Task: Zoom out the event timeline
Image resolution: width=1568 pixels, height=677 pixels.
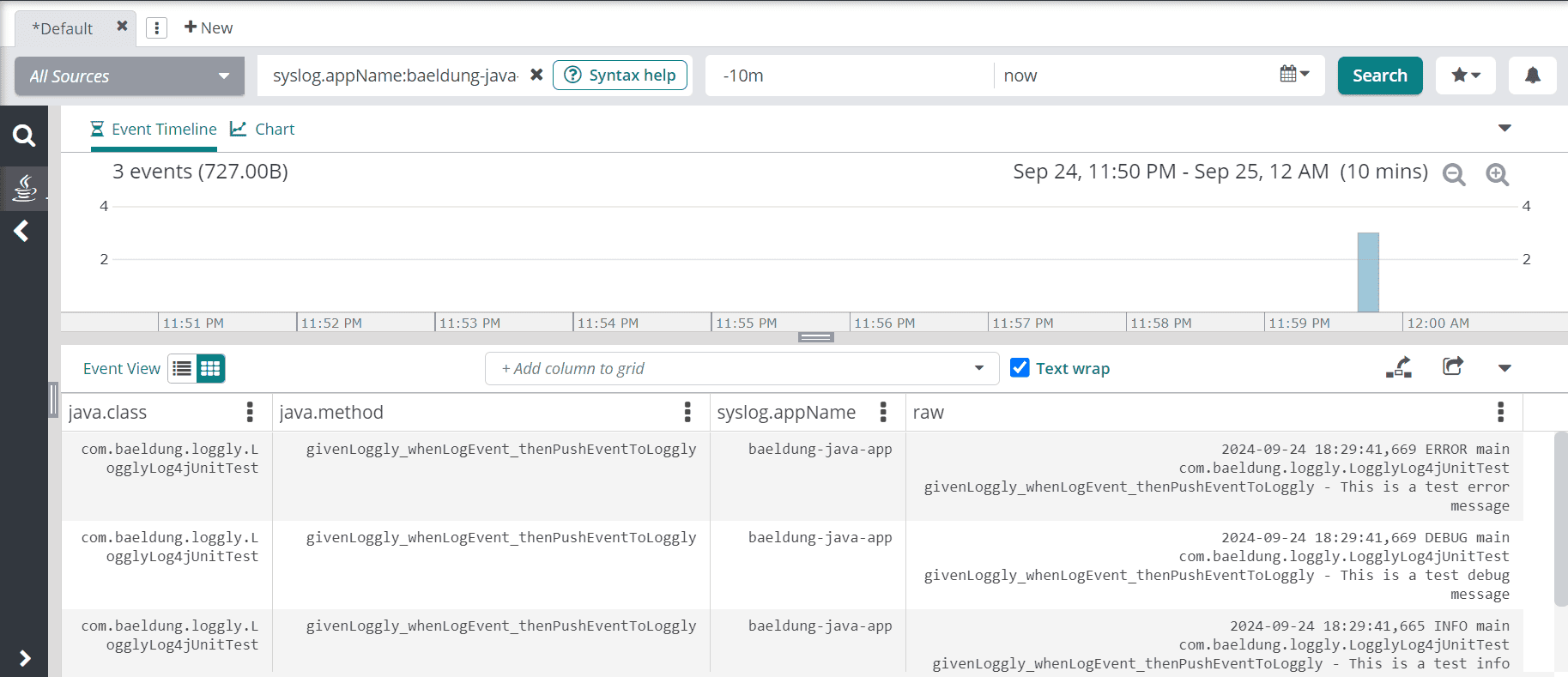Action: (x=1454, y=174)
